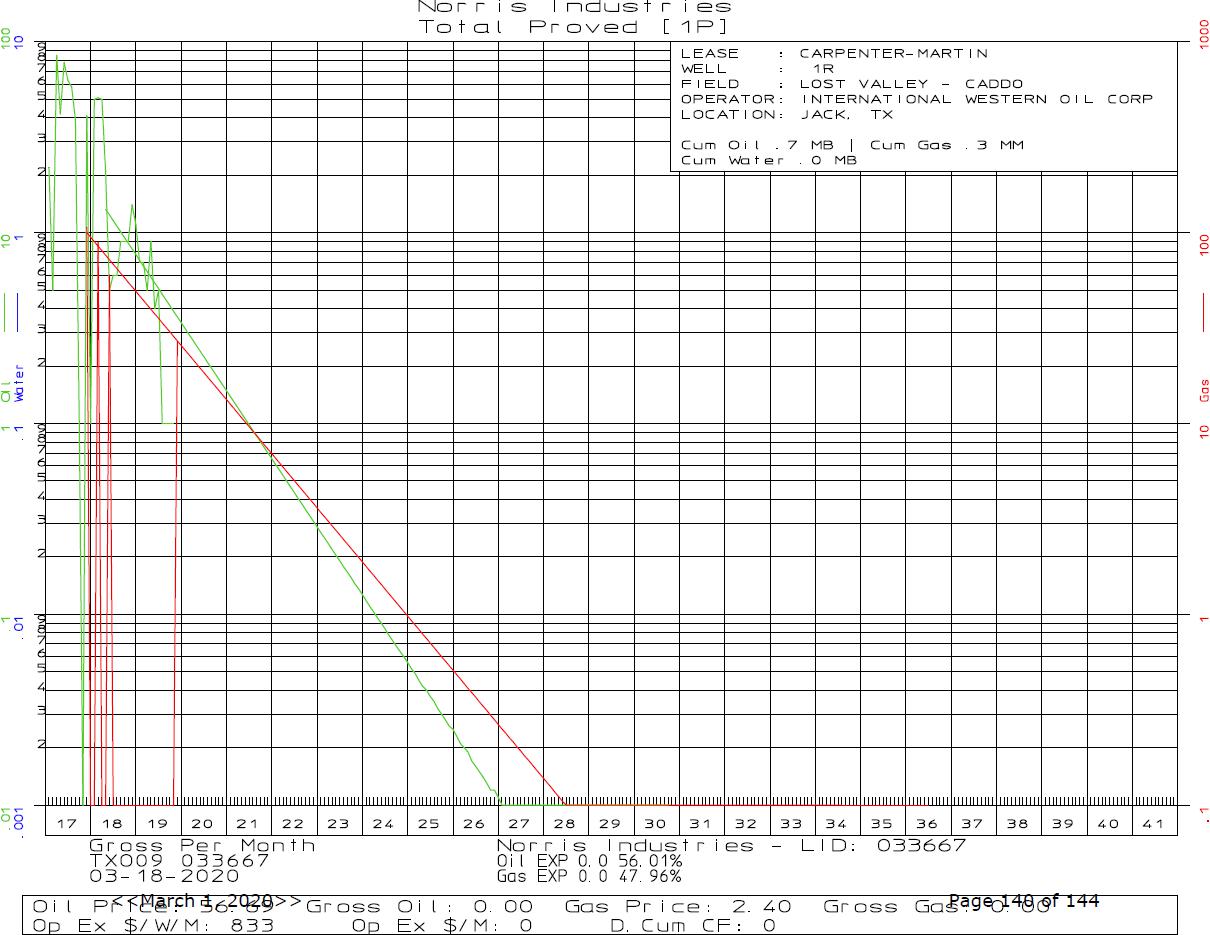Click the year 28 label on the time axis
1210x935 pixels.
click(x=565, y=823)
